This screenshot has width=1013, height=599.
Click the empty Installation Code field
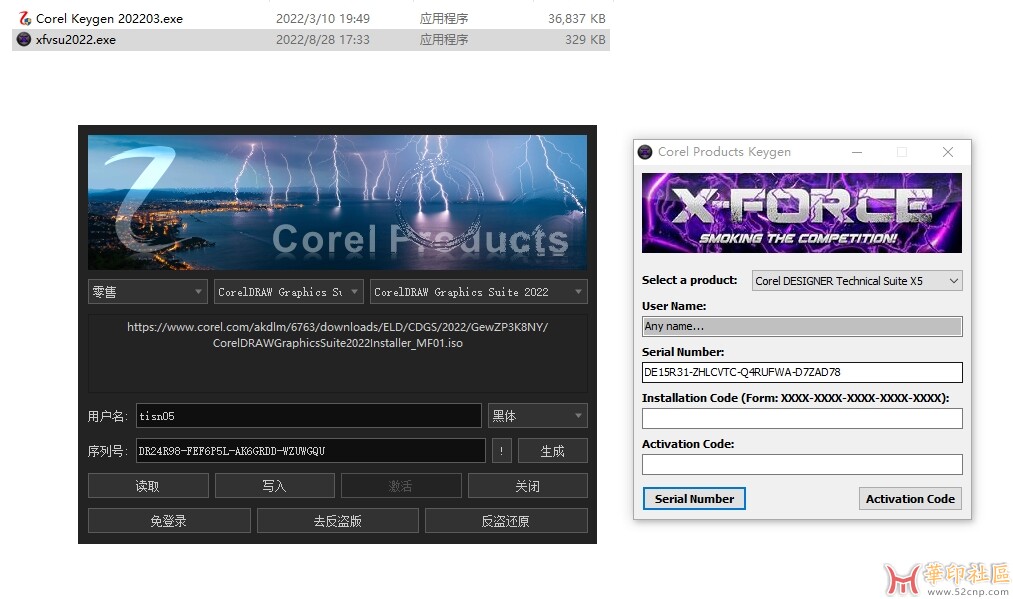(x=802, y=418)
